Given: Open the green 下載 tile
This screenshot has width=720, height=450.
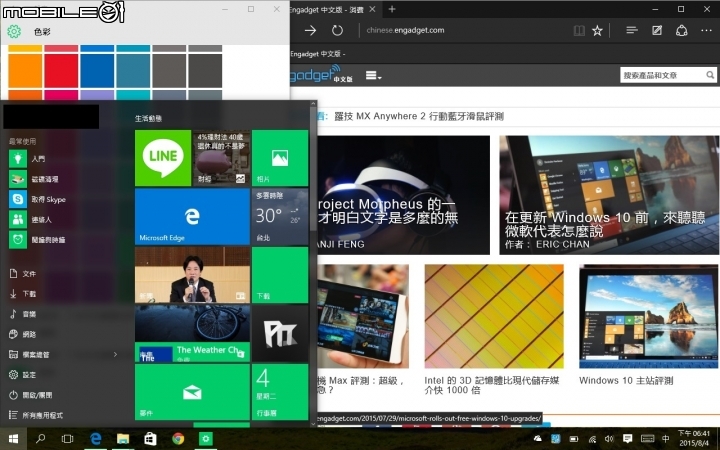Looking at the screenshot, I should [x=280, y=275].
